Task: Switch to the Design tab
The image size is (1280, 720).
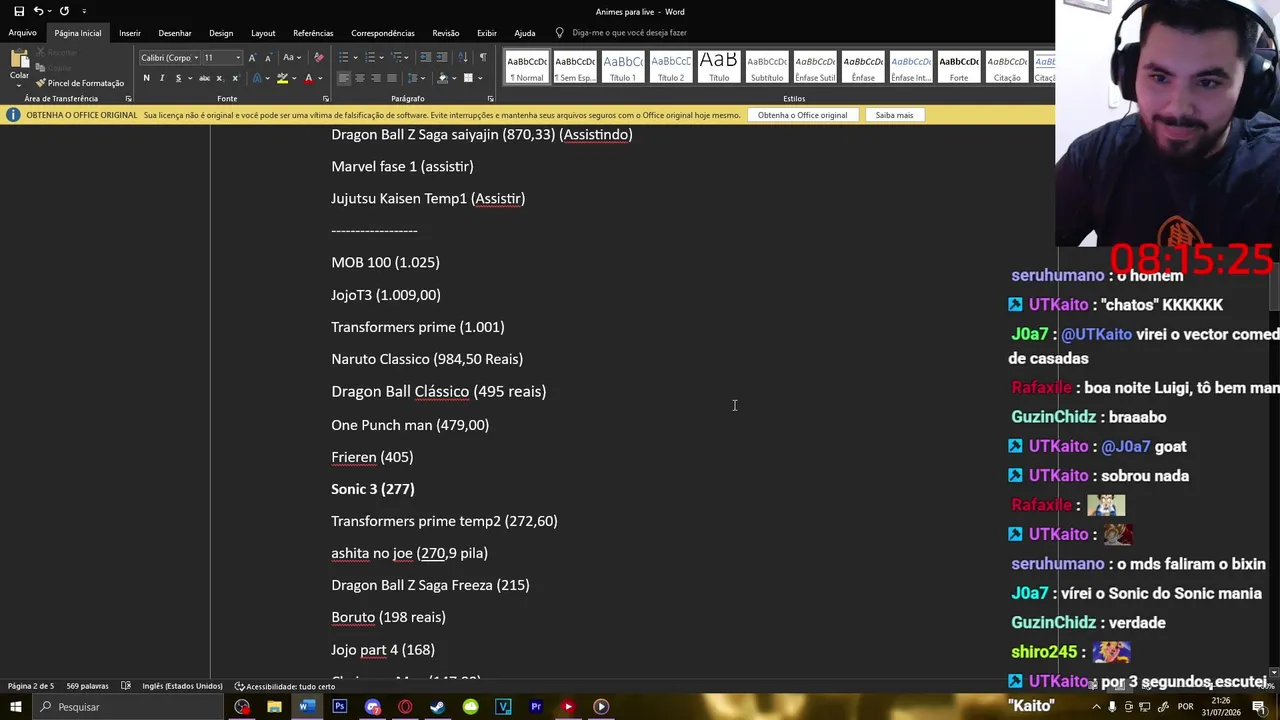Action: pos(221,33)
